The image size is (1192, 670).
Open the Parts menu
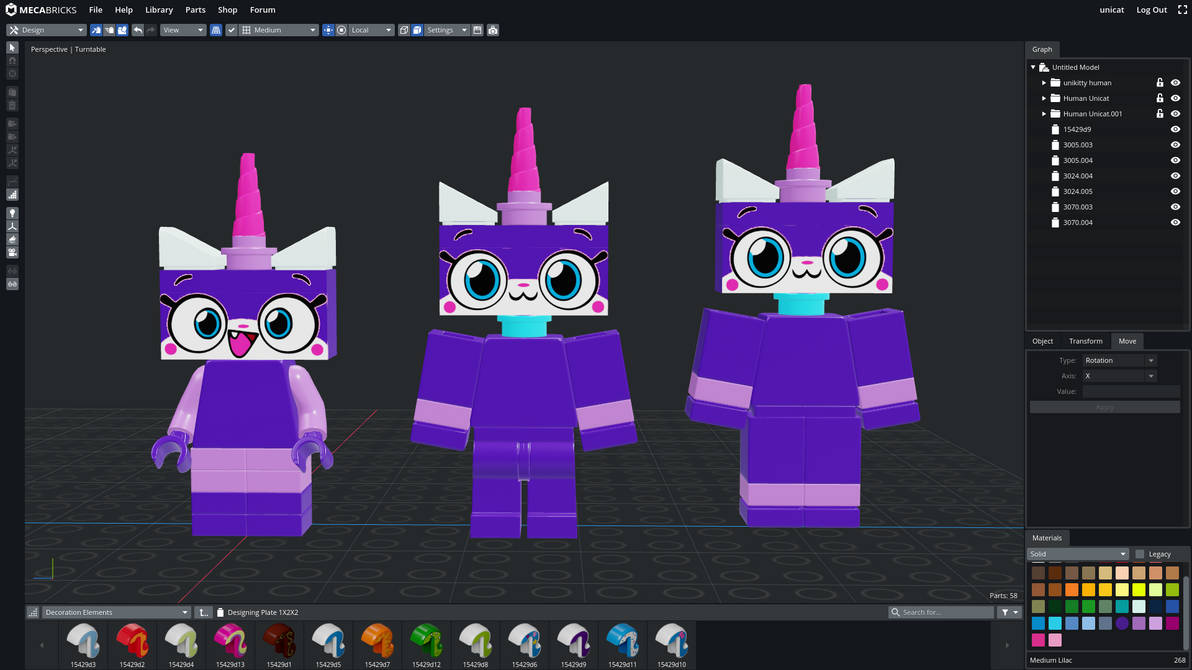point(195,10)
